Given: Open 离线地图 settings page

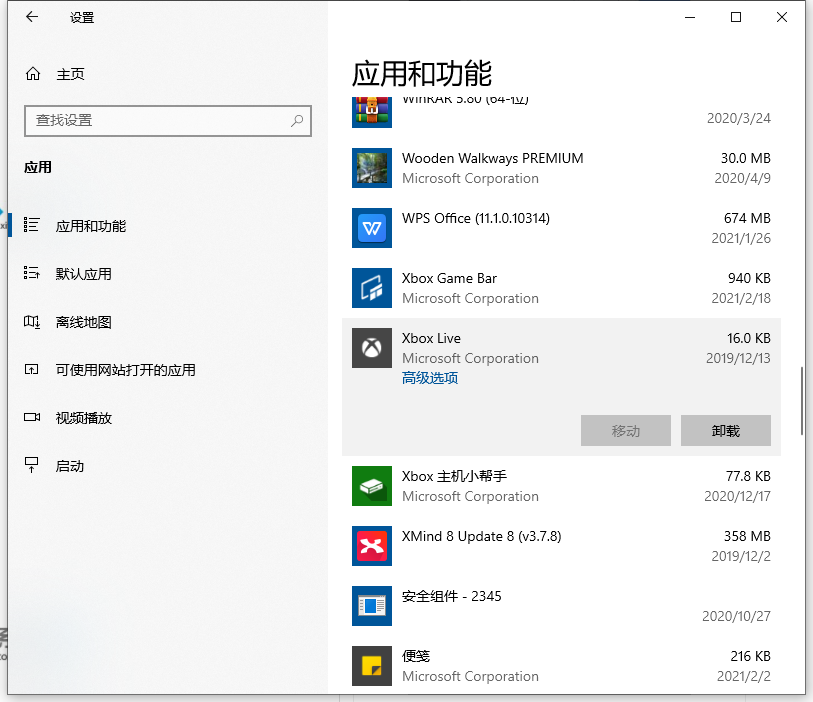Looking at the screenshot, I should pyautogui.click(x=83, y=322).
